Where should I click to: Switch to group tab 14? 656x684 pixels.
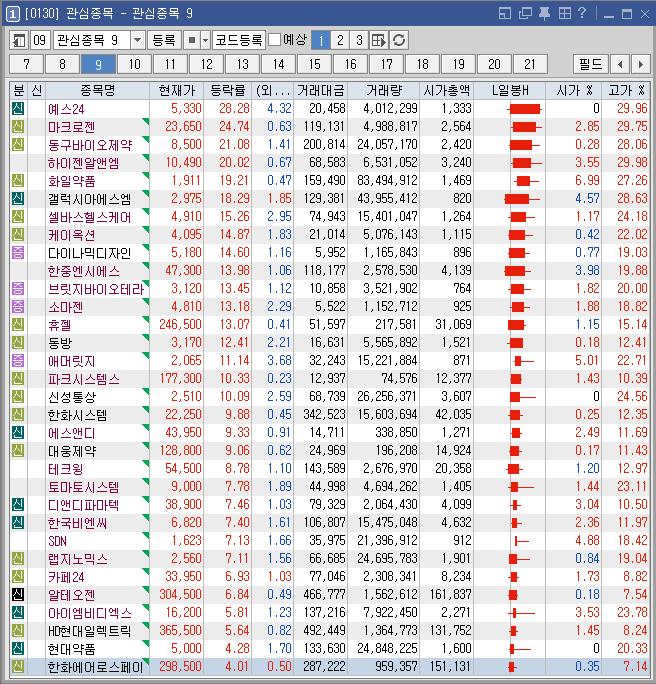coord(278,65)
